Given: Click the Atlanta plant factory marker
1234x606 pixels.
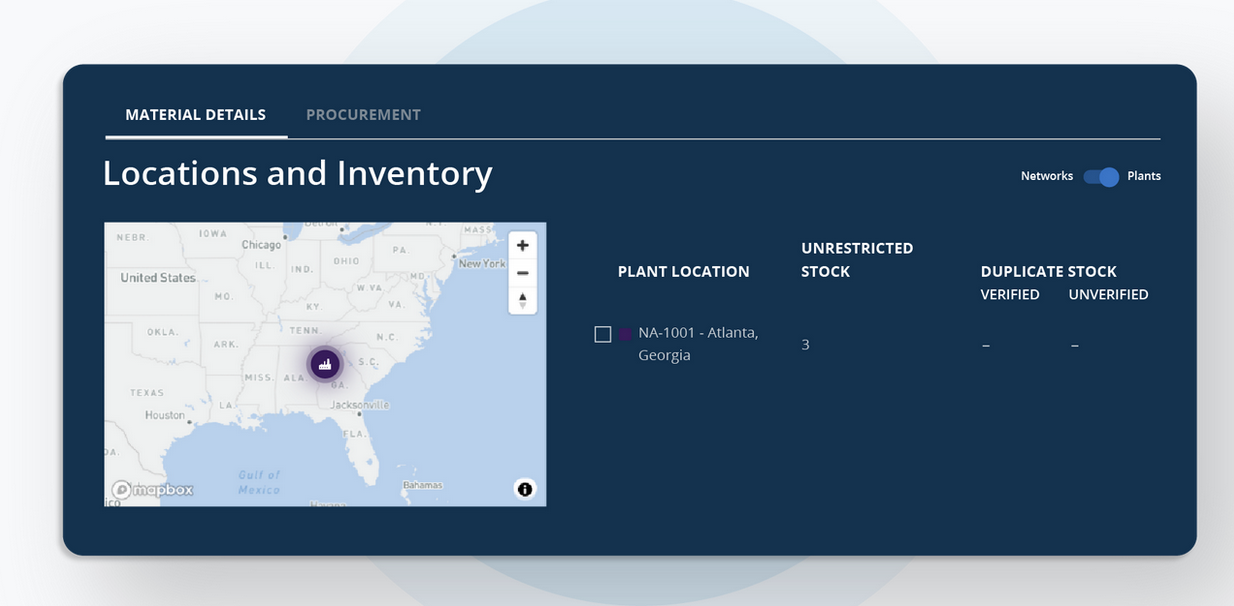Looking at the screenshot, I should click(x=325, y=365).
